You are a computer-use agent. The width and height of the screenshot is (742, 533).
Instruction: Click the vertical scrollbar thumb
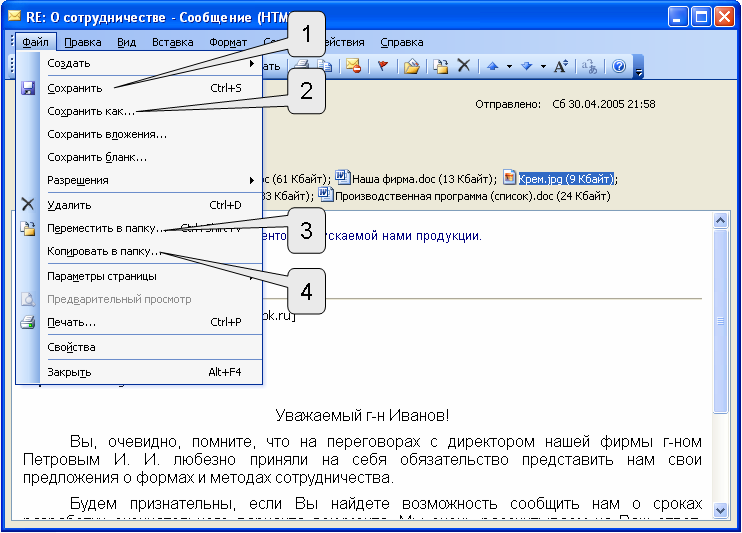pyautogui.click(x=720, y=321)
